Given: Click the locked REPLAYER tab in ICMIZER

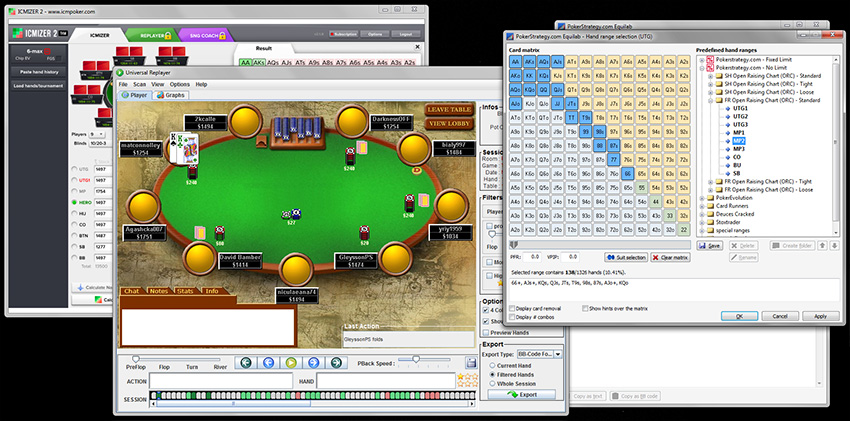Looking at the screenshot, I should [152, 36].
